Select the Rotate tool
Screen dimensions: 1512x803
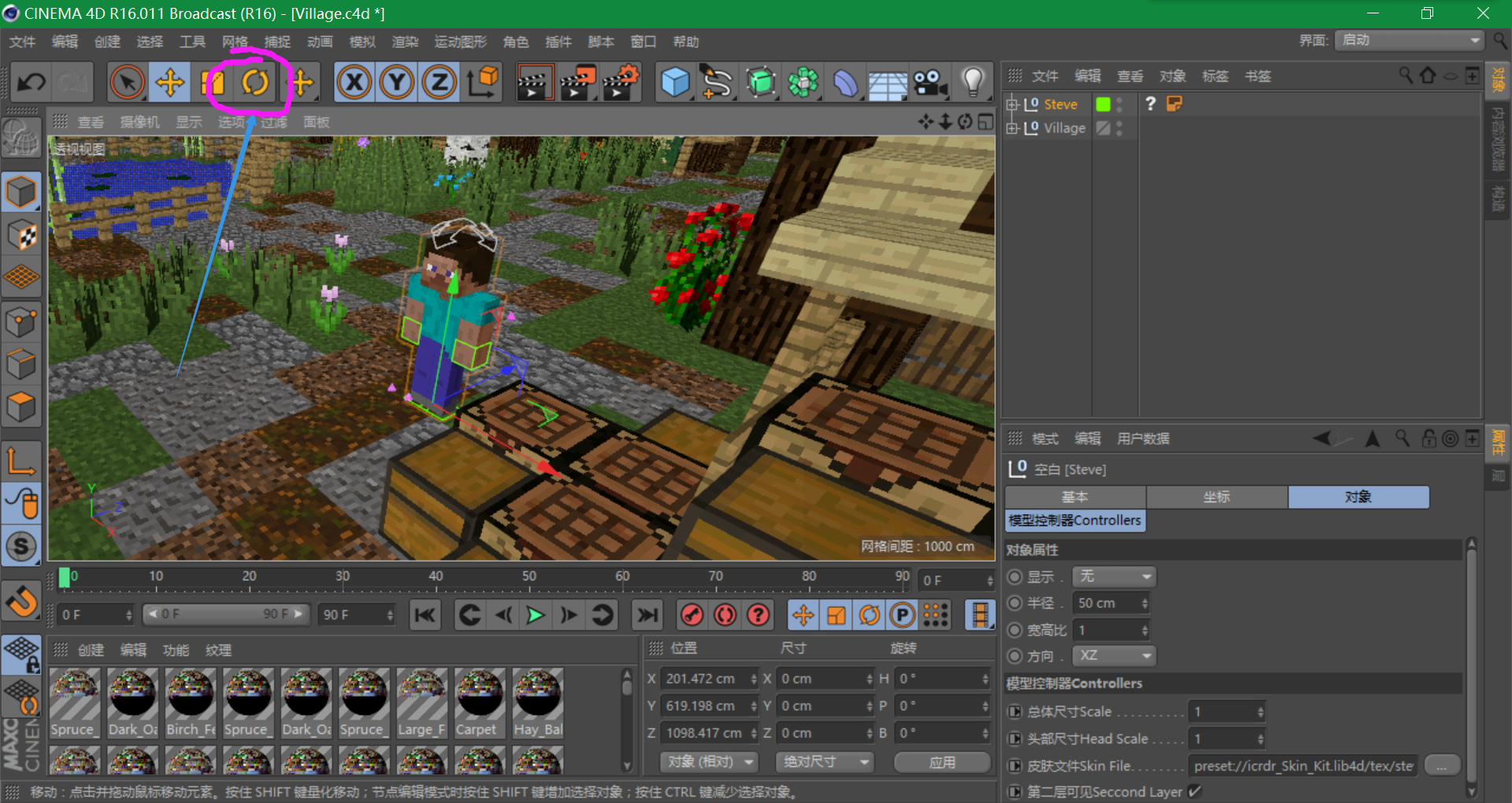(x=255, y=82)
